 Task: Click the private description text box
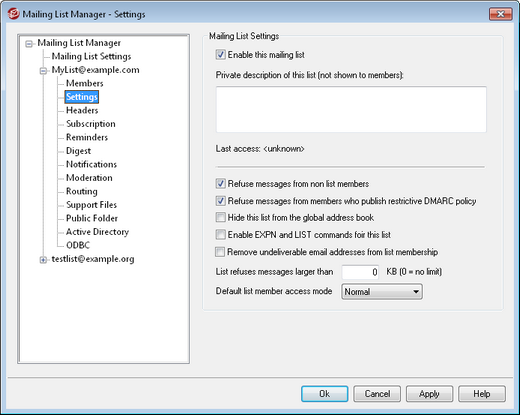tap(351, 109)
